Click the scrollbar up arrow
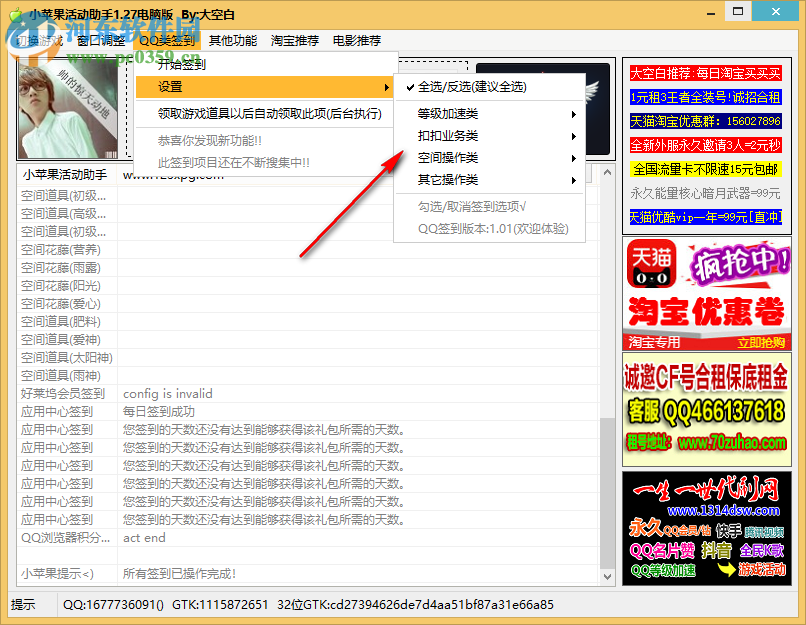The image size is (806, 625). 607,173
